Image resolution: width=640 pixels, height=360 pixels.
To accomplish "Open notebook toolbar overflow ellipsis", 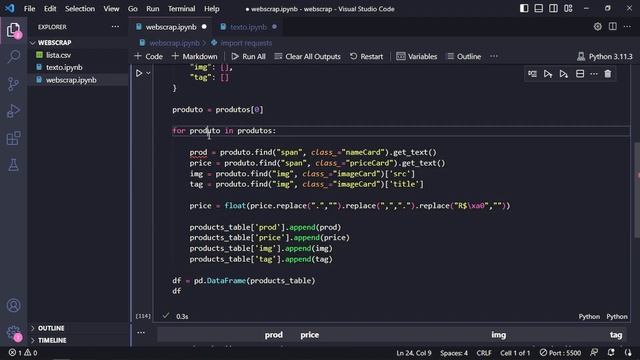I will pos(494,56).
